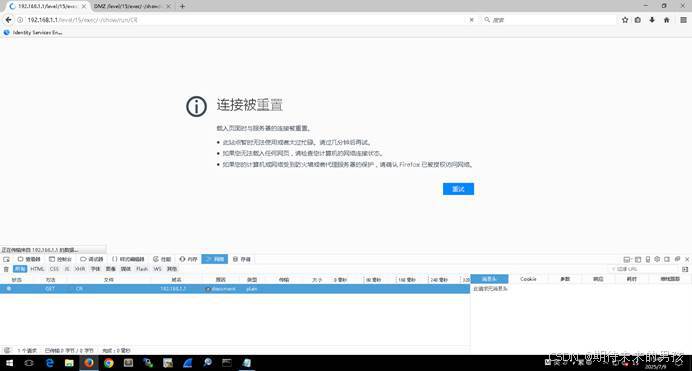Close the 192.168.1.1 browser tab
Viewport: 692px width, 371px height.
coord(84,6)
